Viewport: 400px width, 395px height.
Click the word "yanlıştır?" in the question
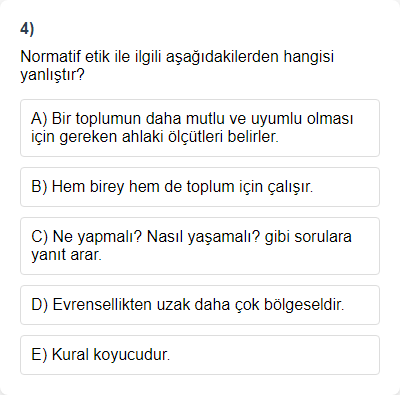(53, 75)
